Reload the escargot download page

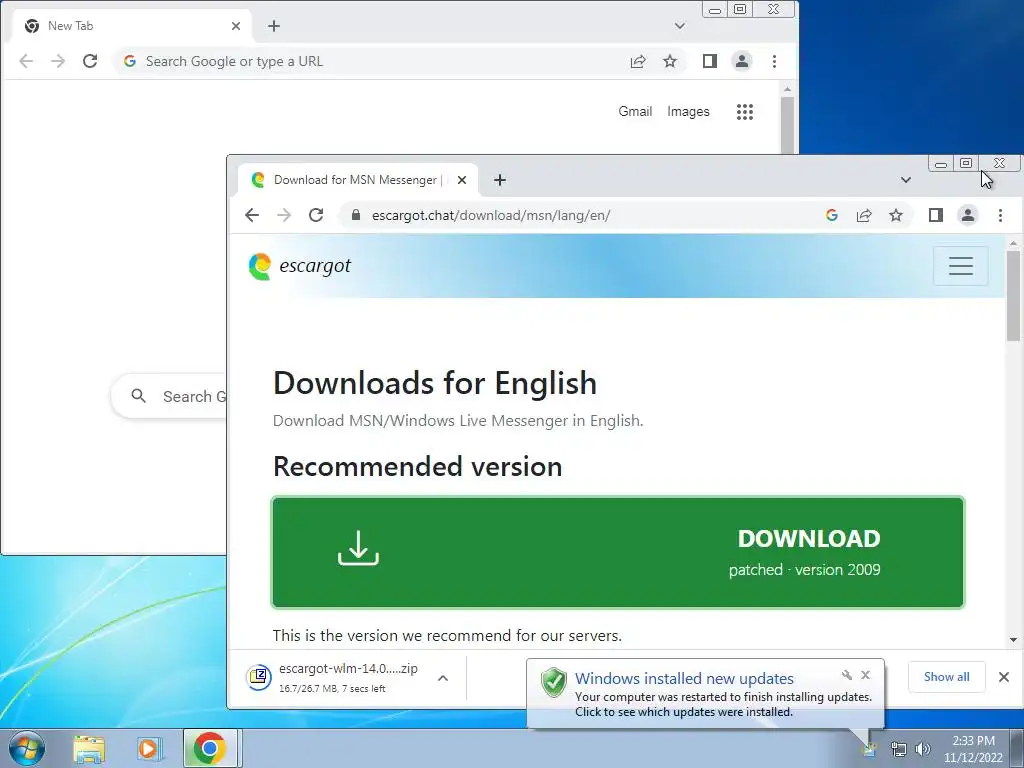pos(316,215)
